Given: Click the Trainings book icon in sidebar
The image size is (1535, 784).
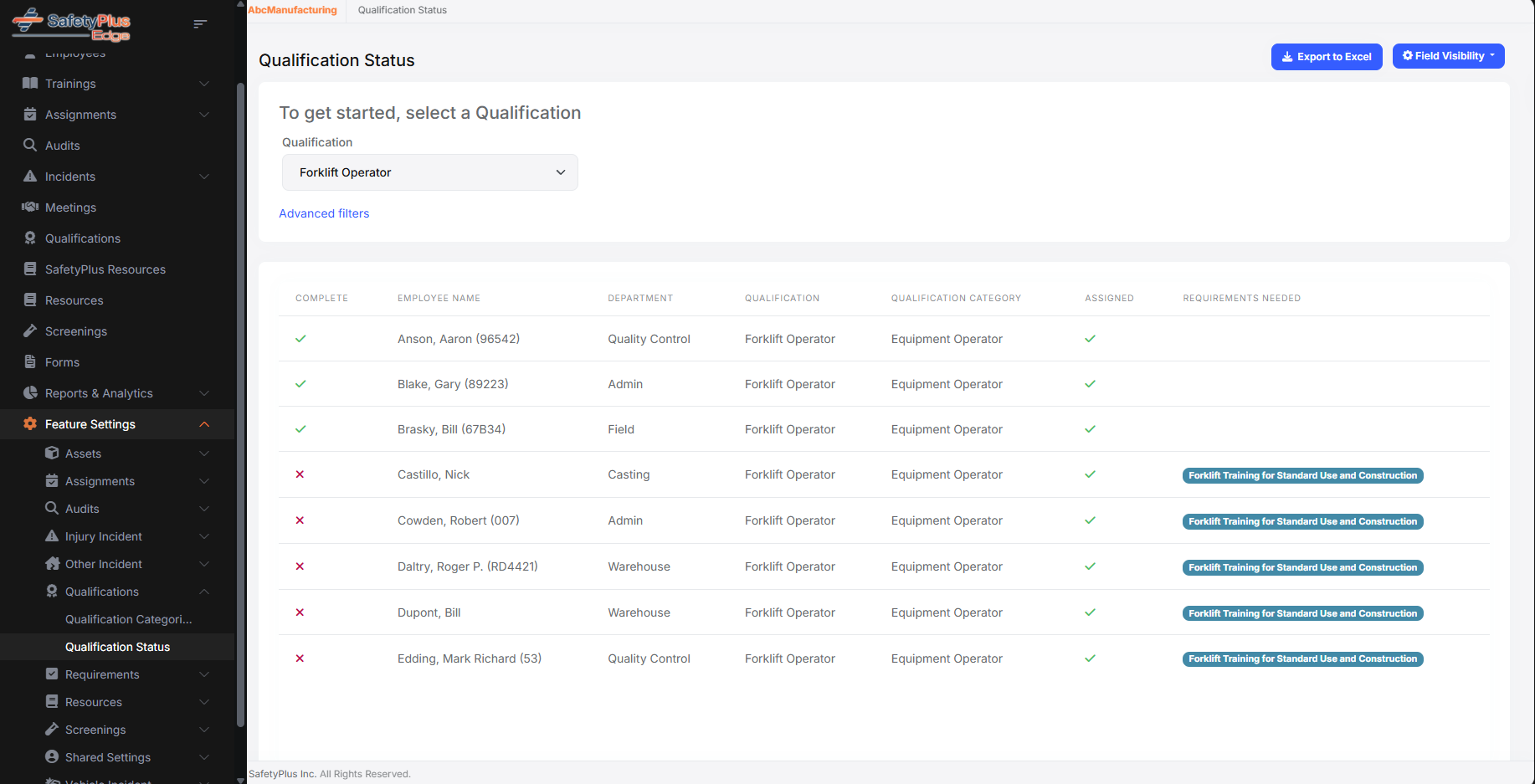Looking at the screenshot, I should [x=30, y=84].
